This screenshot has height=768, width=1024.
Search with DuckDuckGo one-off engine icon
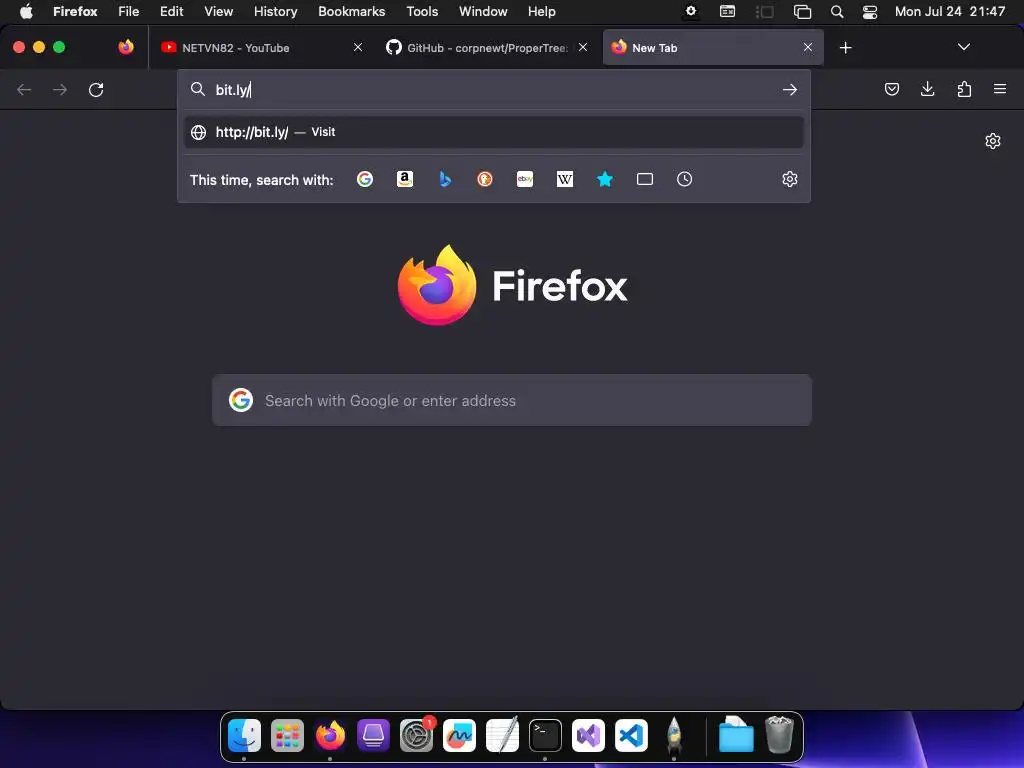pos(485,179)
